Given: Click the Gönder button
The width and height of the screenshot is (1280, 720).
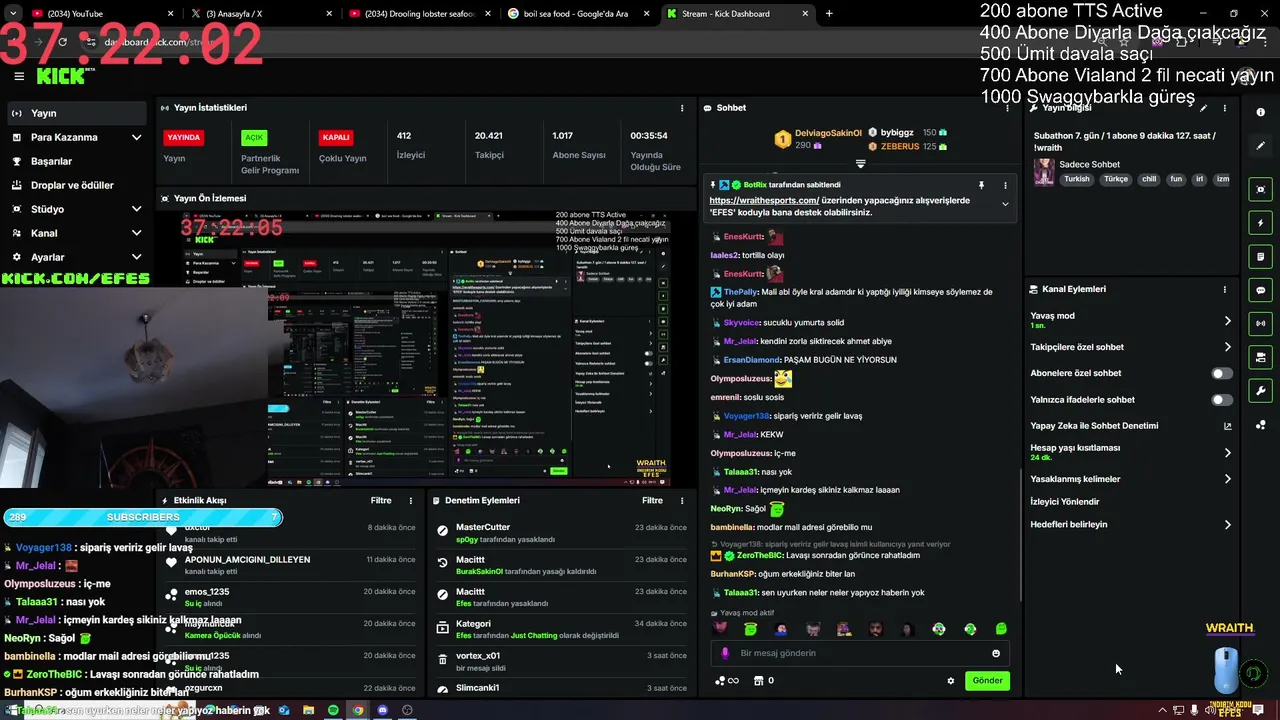Looking at the screenshot, I should 987,680.
